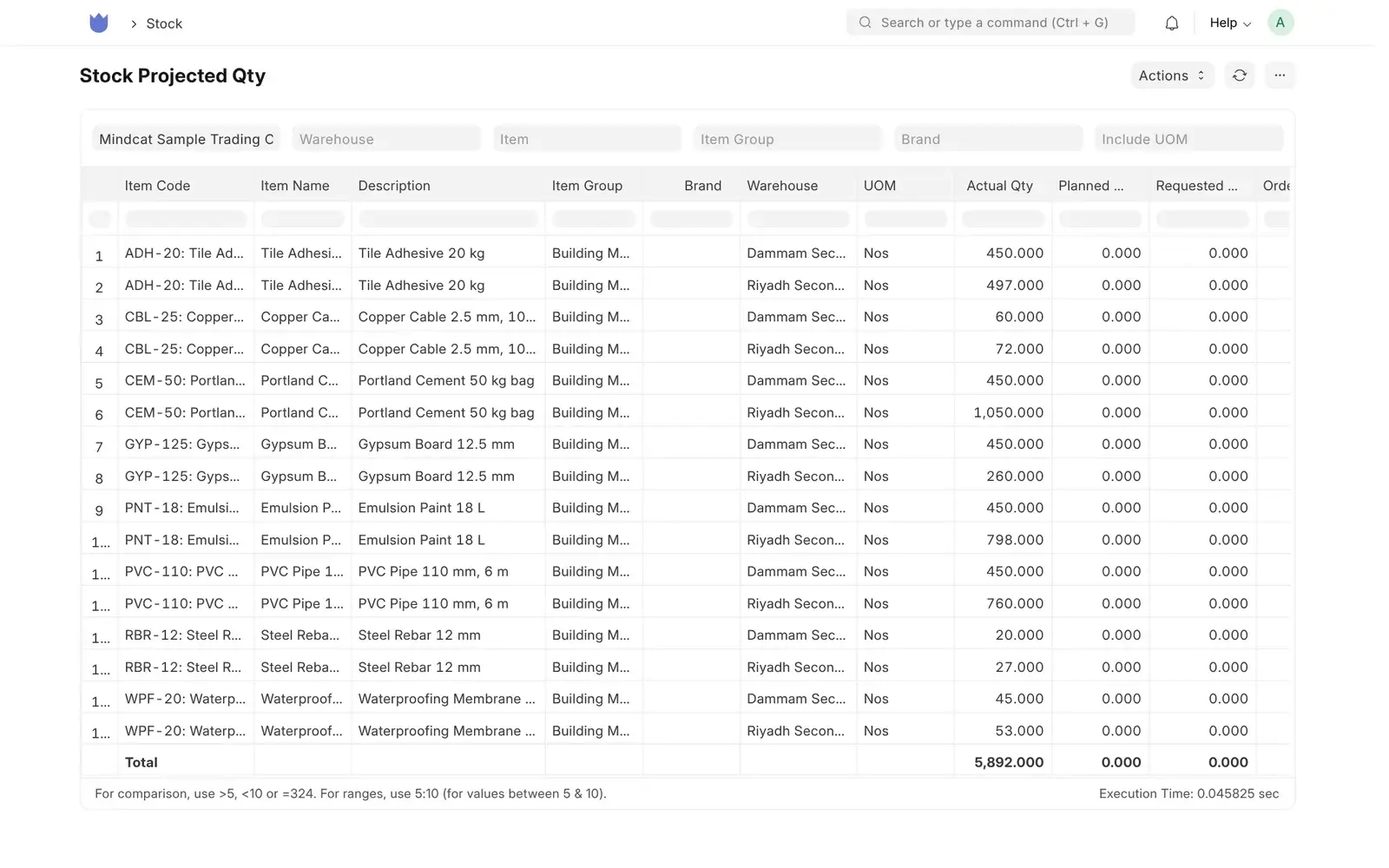Click the Item Name column filter box
The width and height of the screenshot is (1389, 868).
(302, 219)
